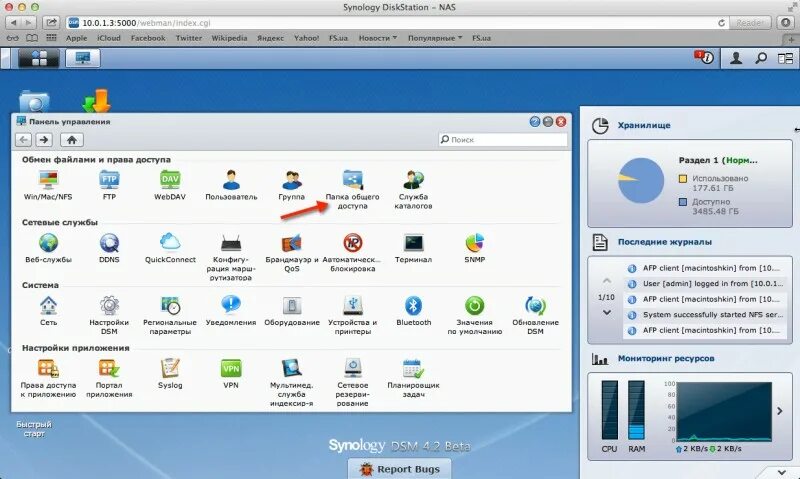Screen dimensions: 800x479
Task: Open Региональные параметры regional options
Action: [170, 315]
